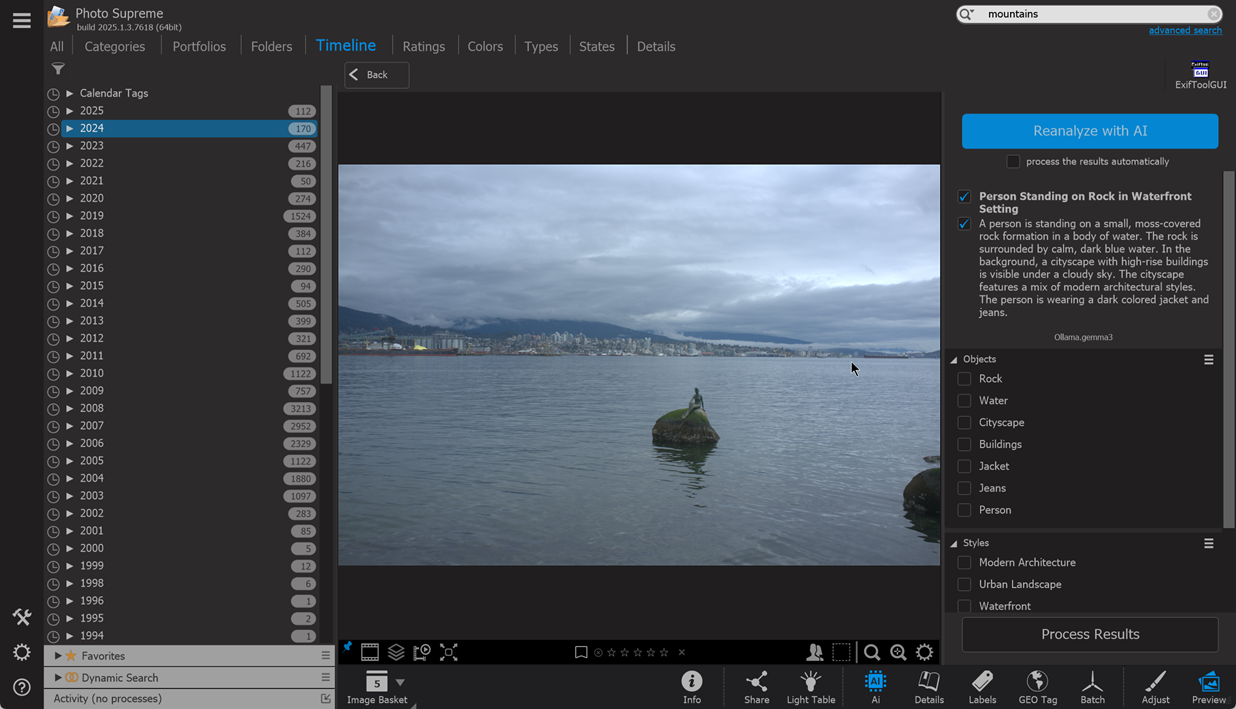This screenshot has width=1236, height=709.
Task: Click the filter funnel icon
Action: pyautogui.click(x=58, y=69)
